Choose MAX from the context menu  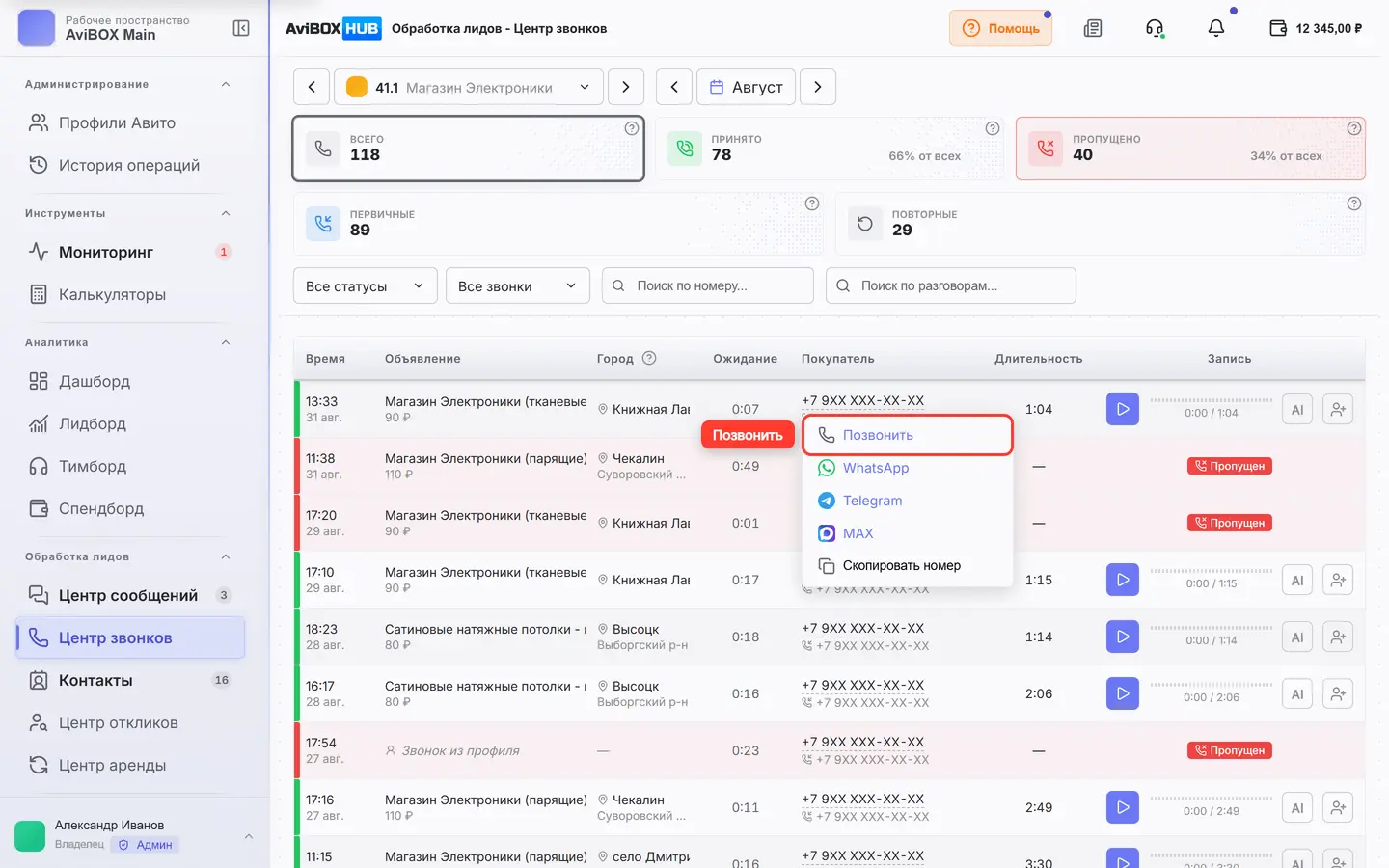(x=908, y=533)
